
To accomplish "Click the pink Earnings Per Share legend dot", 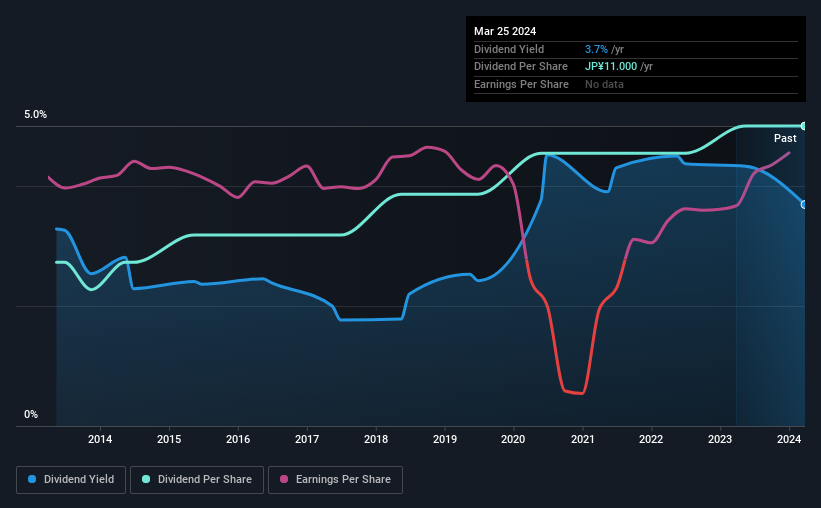I will (x=284, y=479).
